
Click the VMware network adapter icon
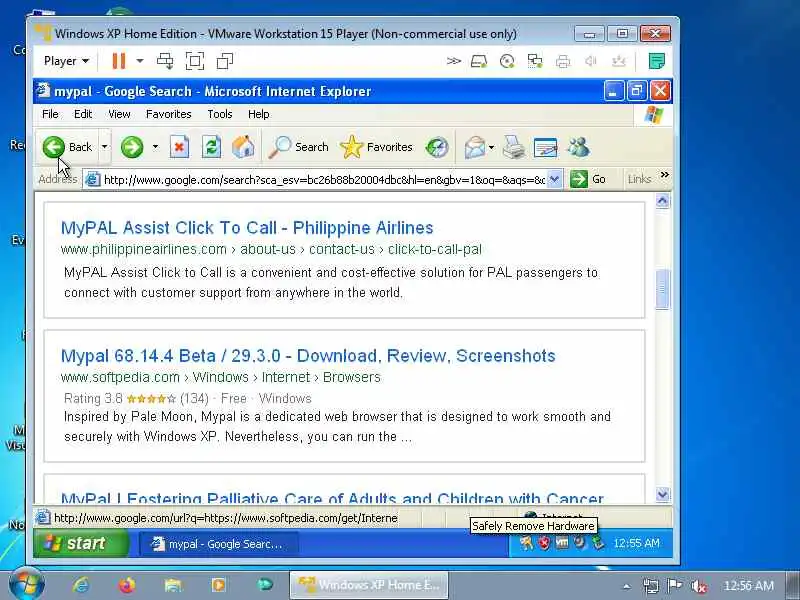[x=535, y=62]
